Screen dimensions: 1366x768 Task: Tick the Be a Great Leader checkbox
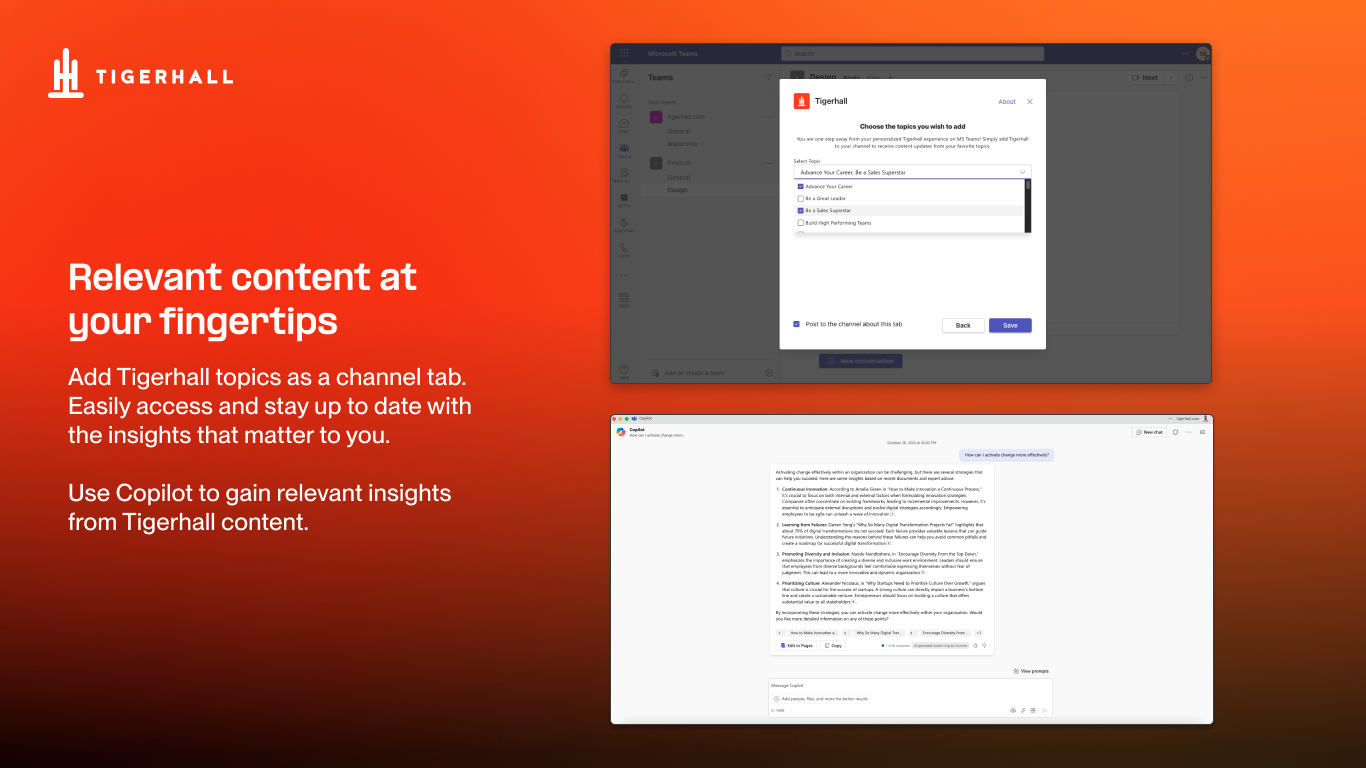pos(800,198)
